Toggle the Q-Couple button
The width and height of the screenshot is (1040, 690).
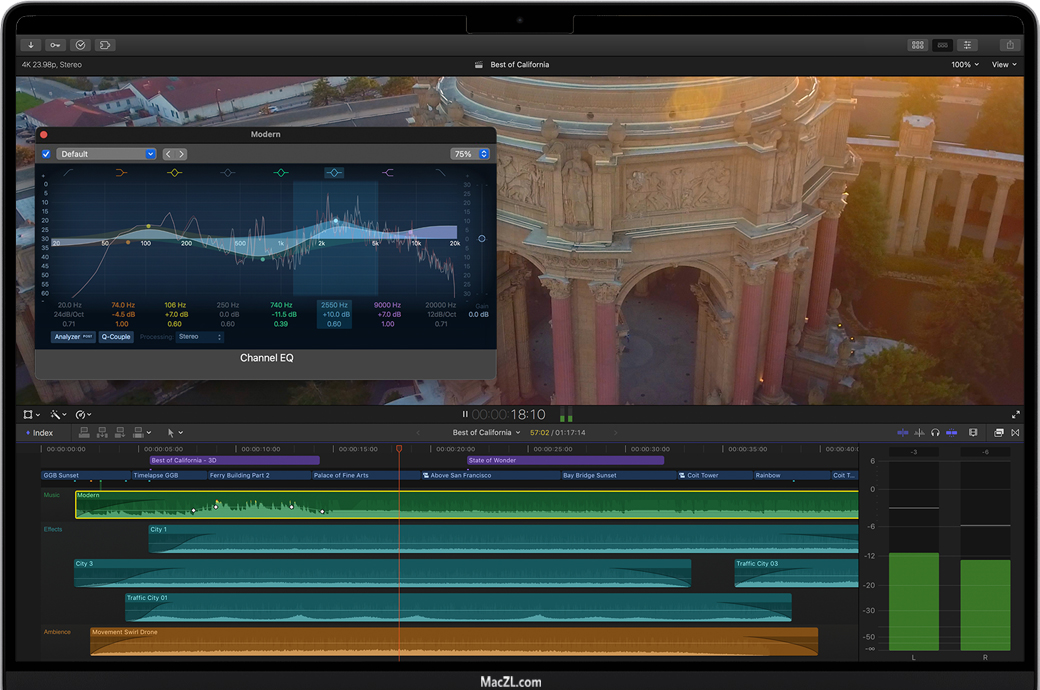tap(116, 337)
